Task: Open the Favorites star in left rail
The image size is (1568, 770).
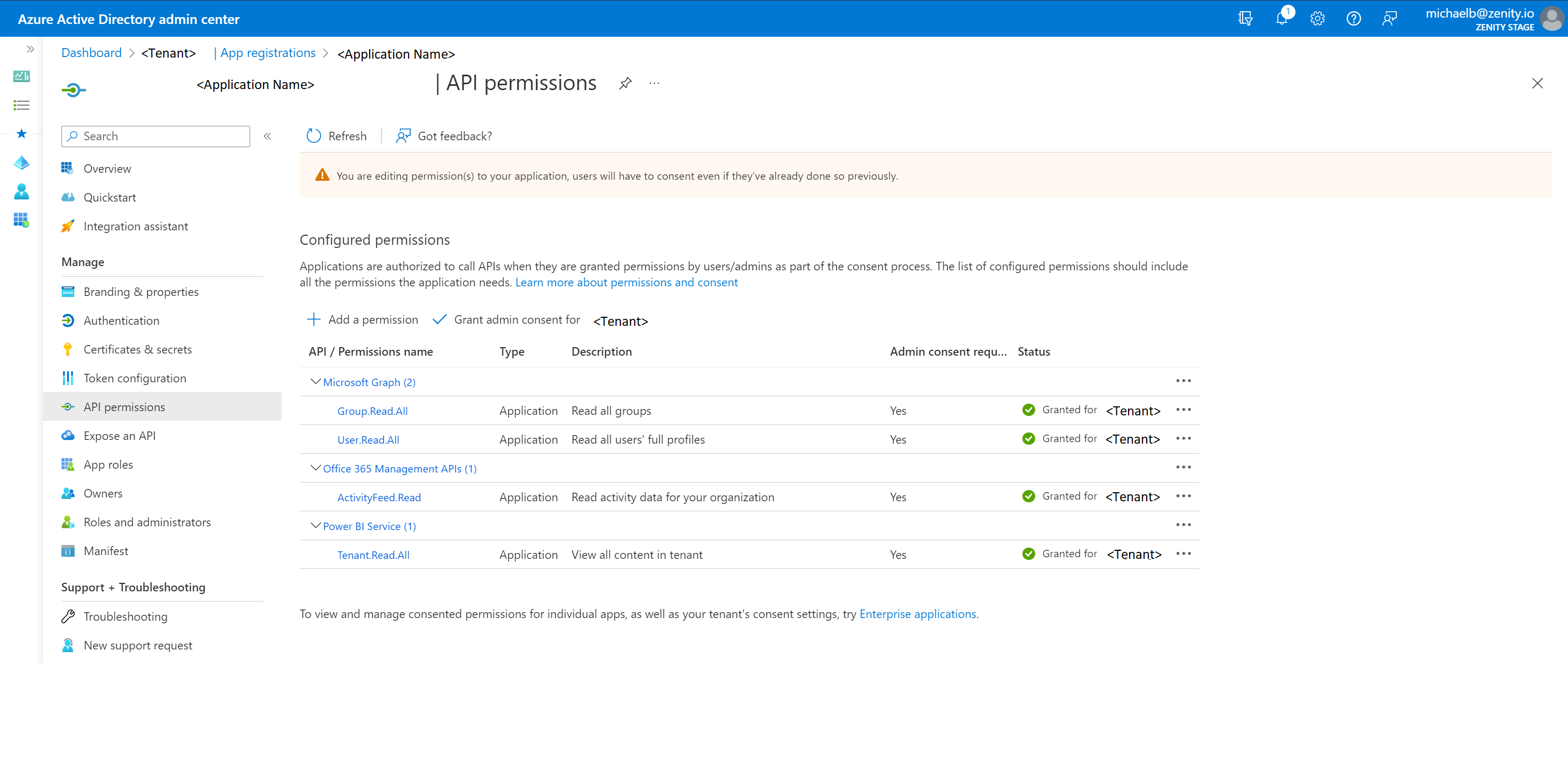Action: [x=21, y=133]
